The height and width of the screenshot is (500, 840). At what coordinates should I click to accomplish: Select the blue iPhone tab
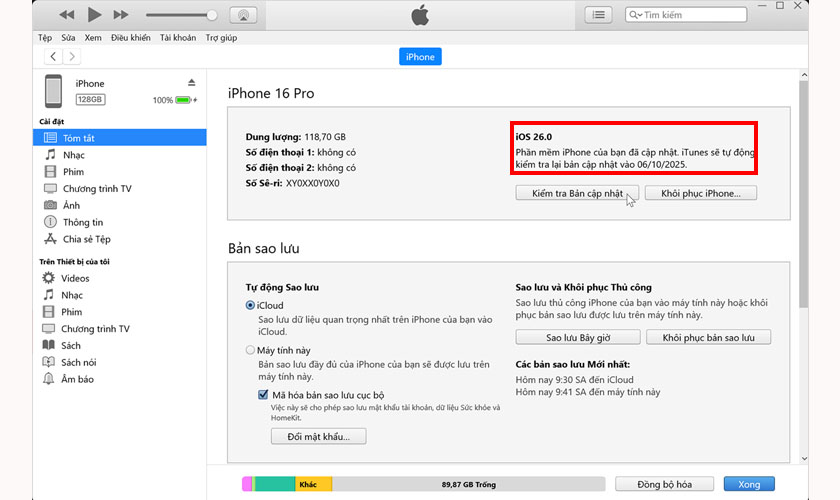(x=420, y=57)
